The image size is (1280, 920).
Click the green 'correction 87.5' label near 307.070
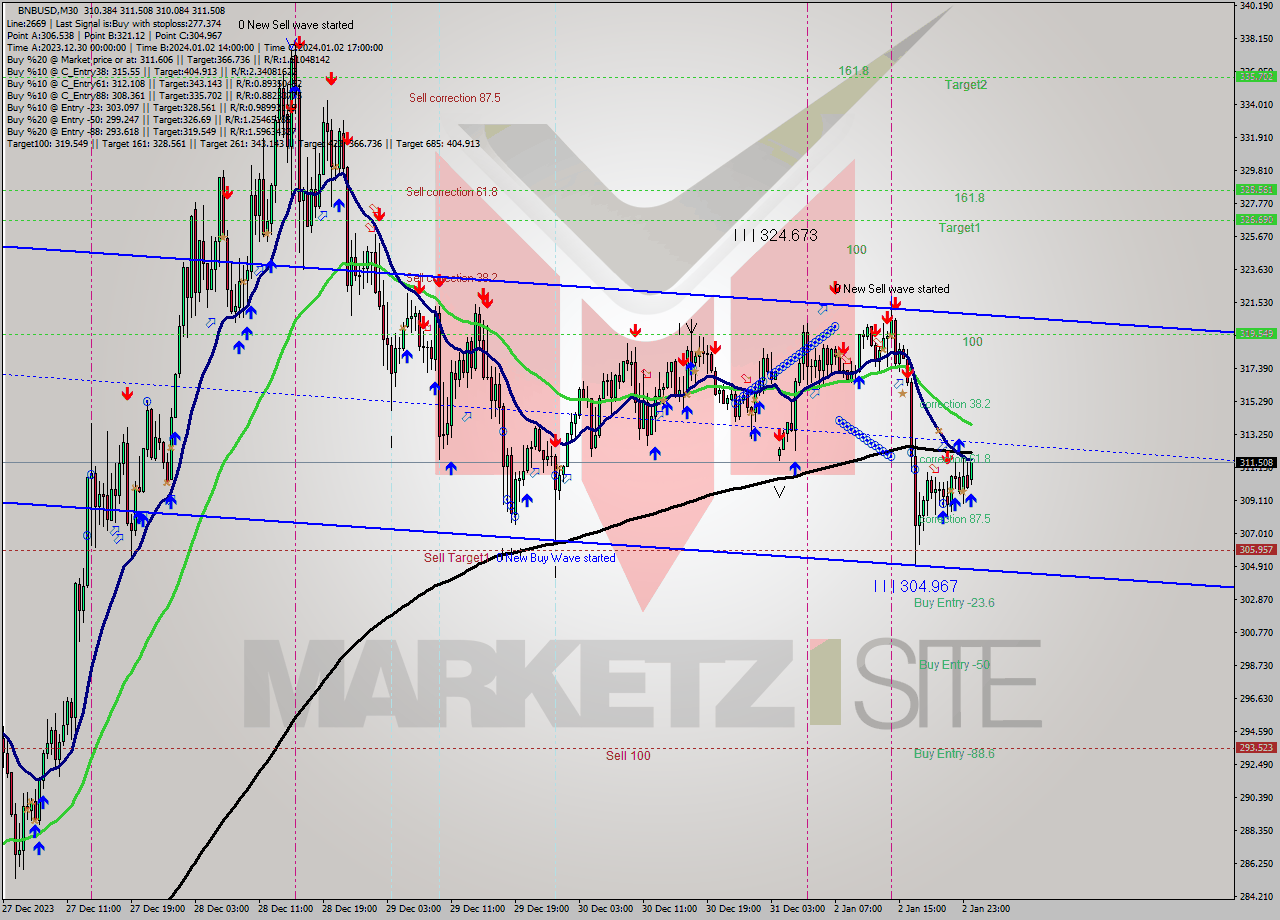[x=955, y=519]
